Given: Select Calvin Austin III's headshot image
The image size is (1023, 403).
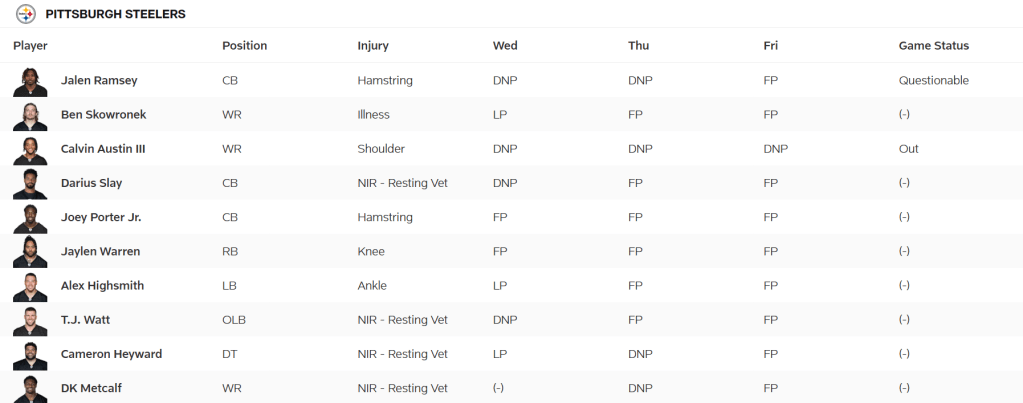Looking at the screenshot, I should 30,149.
